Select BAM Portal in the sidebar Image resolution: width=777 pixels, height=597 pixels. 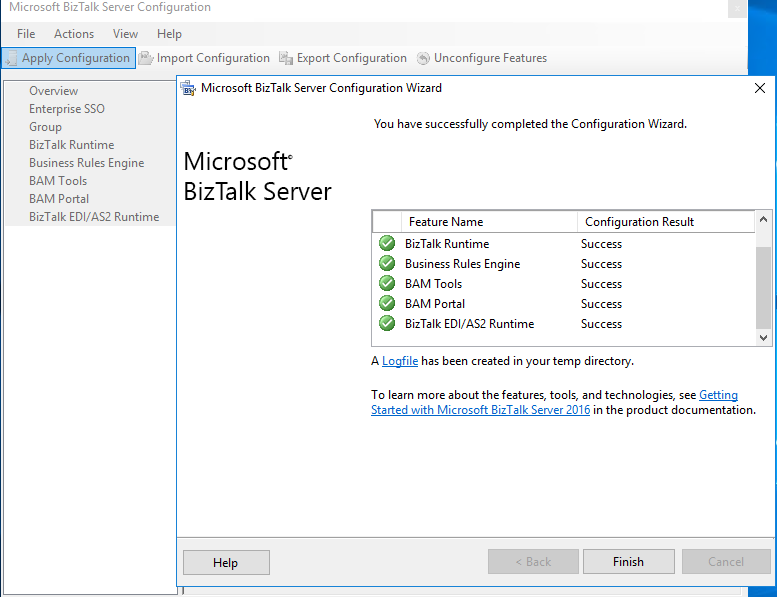59,199
